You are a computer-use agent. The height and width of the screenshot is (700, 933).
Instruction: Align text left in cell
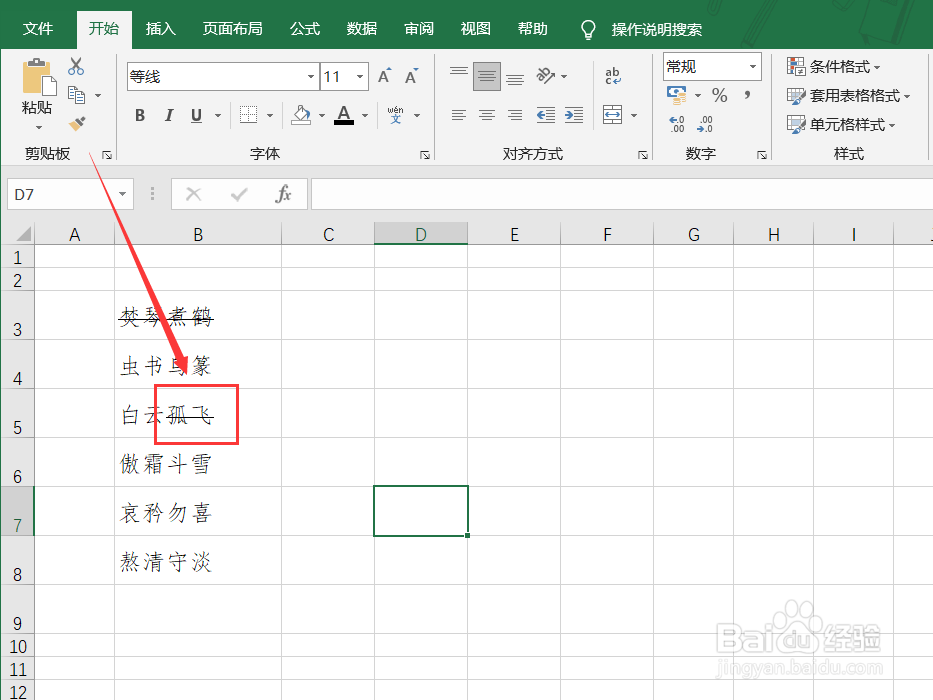point(459,115)
